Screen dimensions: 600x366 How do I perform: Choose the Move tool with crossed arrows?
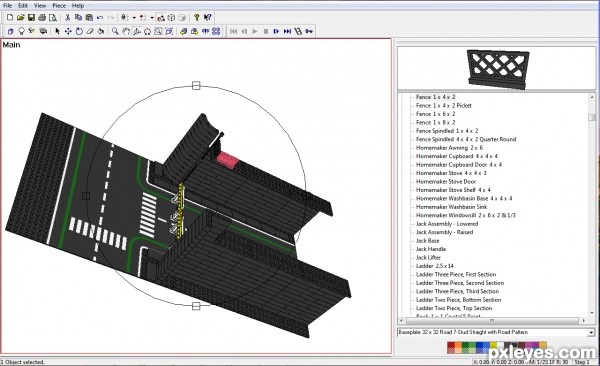68,31
